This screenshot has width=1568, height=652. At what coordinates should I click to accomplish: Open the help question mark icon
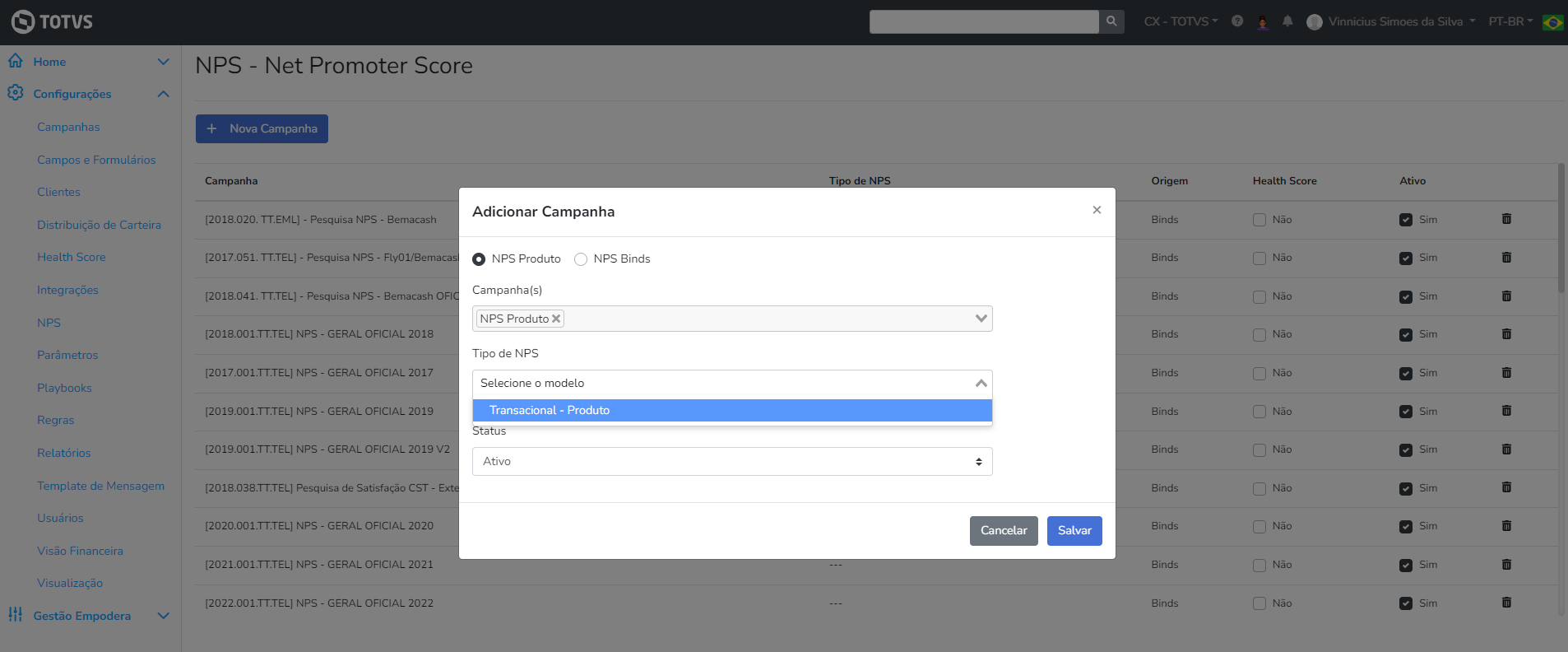pyautogui.click(x=1237, y=21)
